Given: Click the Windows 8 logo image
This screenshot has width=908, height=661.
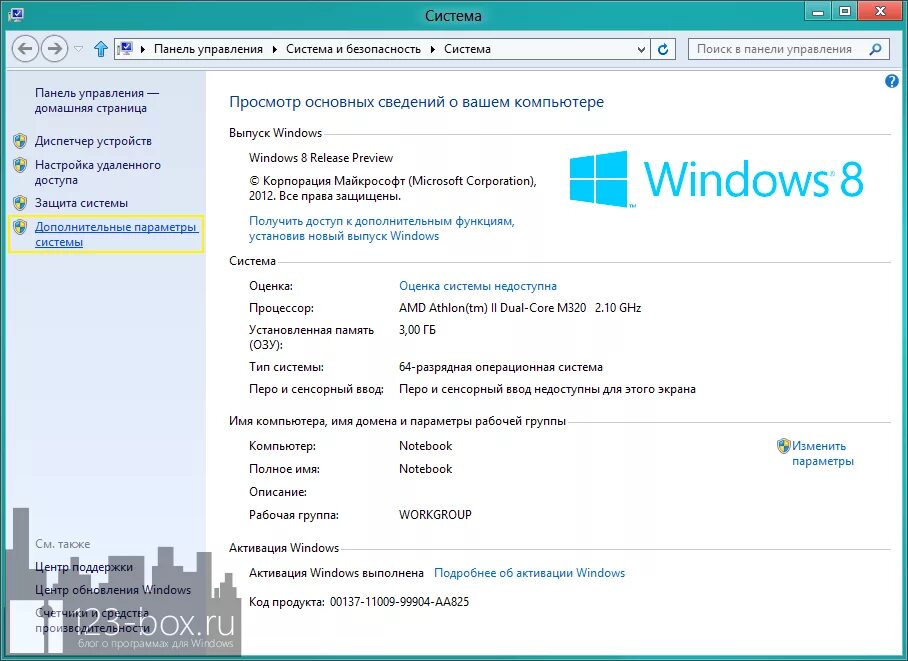Looking at the screenshot, I should (716, 178).
